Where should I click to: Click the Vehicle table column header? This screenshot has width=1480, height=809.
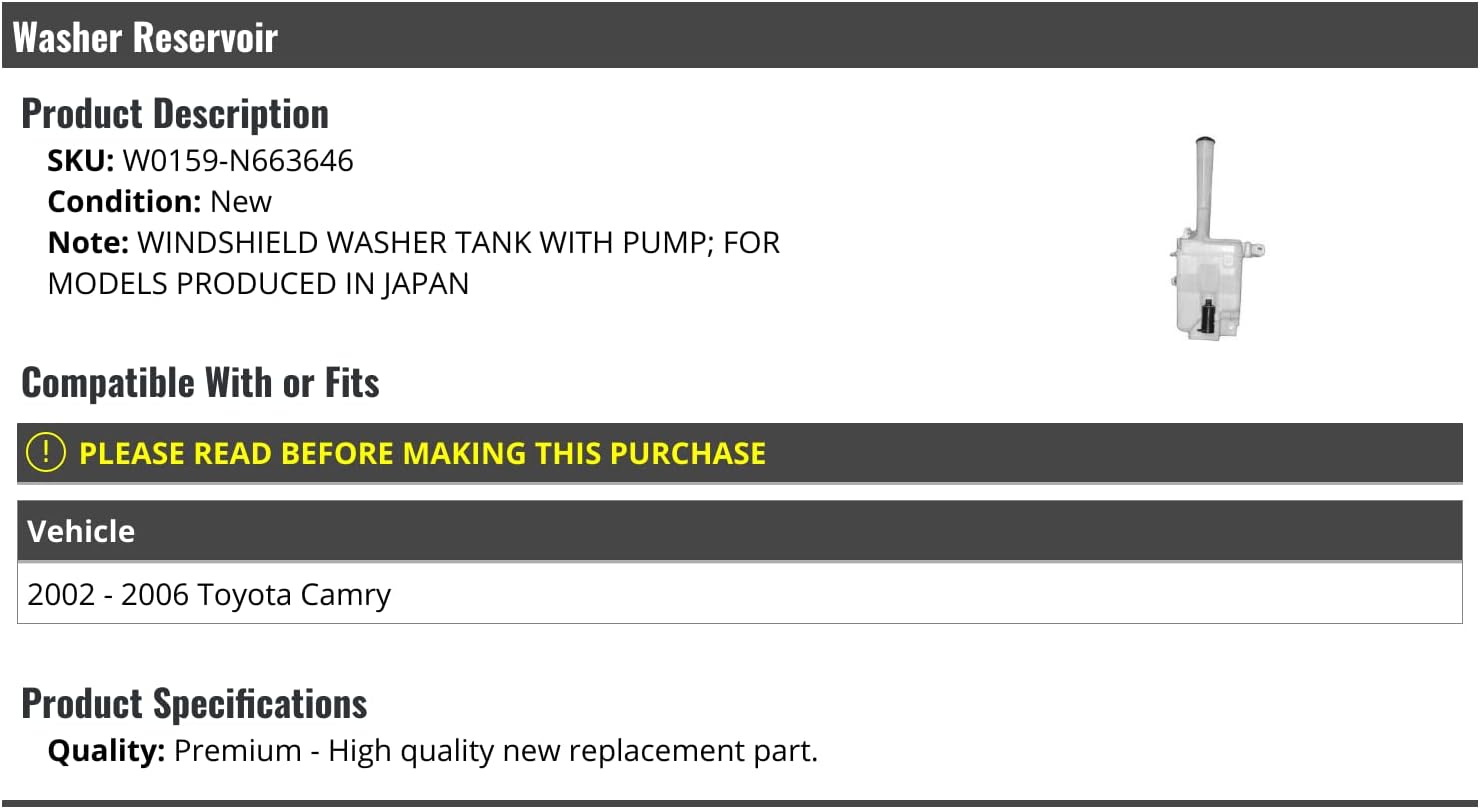pos(81,531)
